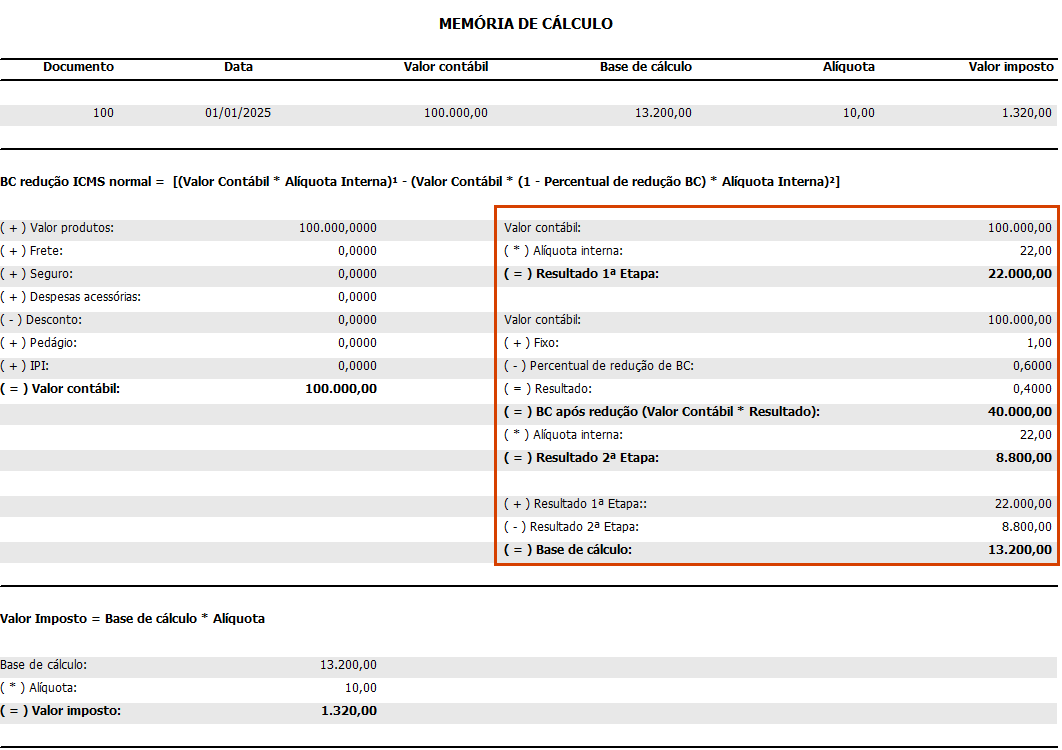Click the bold Resultado 1ª Etapa label
The image size is (1062, 750).
coord(582,274)
